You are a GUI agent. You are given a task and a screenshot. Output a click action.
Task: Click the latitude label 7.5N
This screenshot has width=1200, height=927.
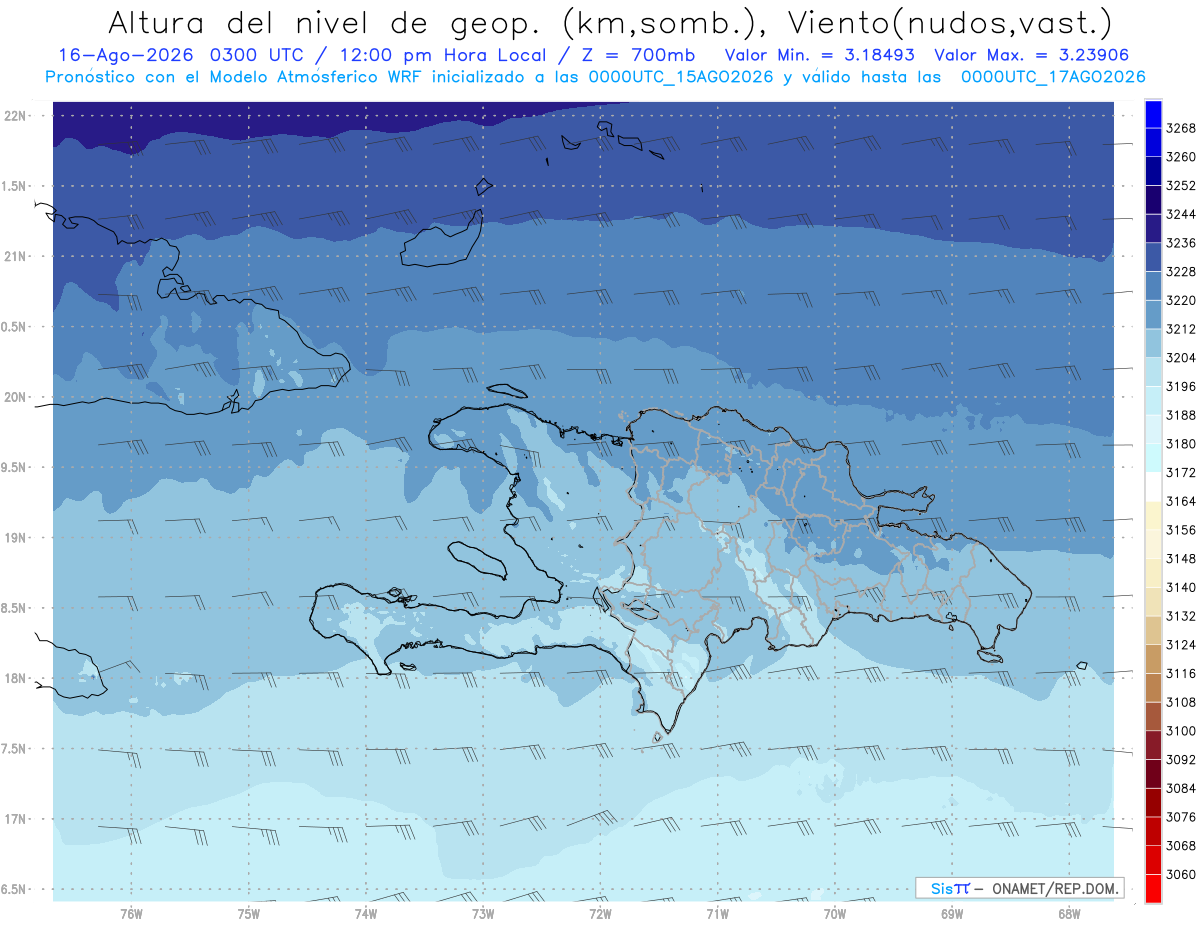pyautogui.click(x=12, y=749)
